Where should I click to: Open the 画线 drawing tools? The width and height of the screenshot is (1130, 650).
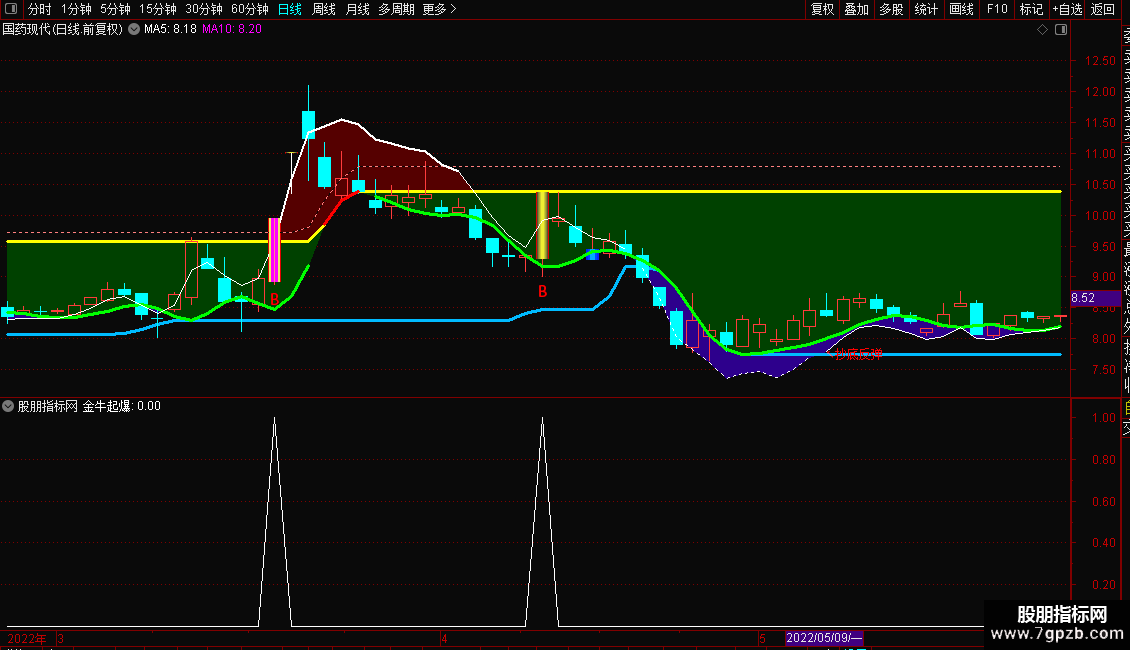click(961, 9)
